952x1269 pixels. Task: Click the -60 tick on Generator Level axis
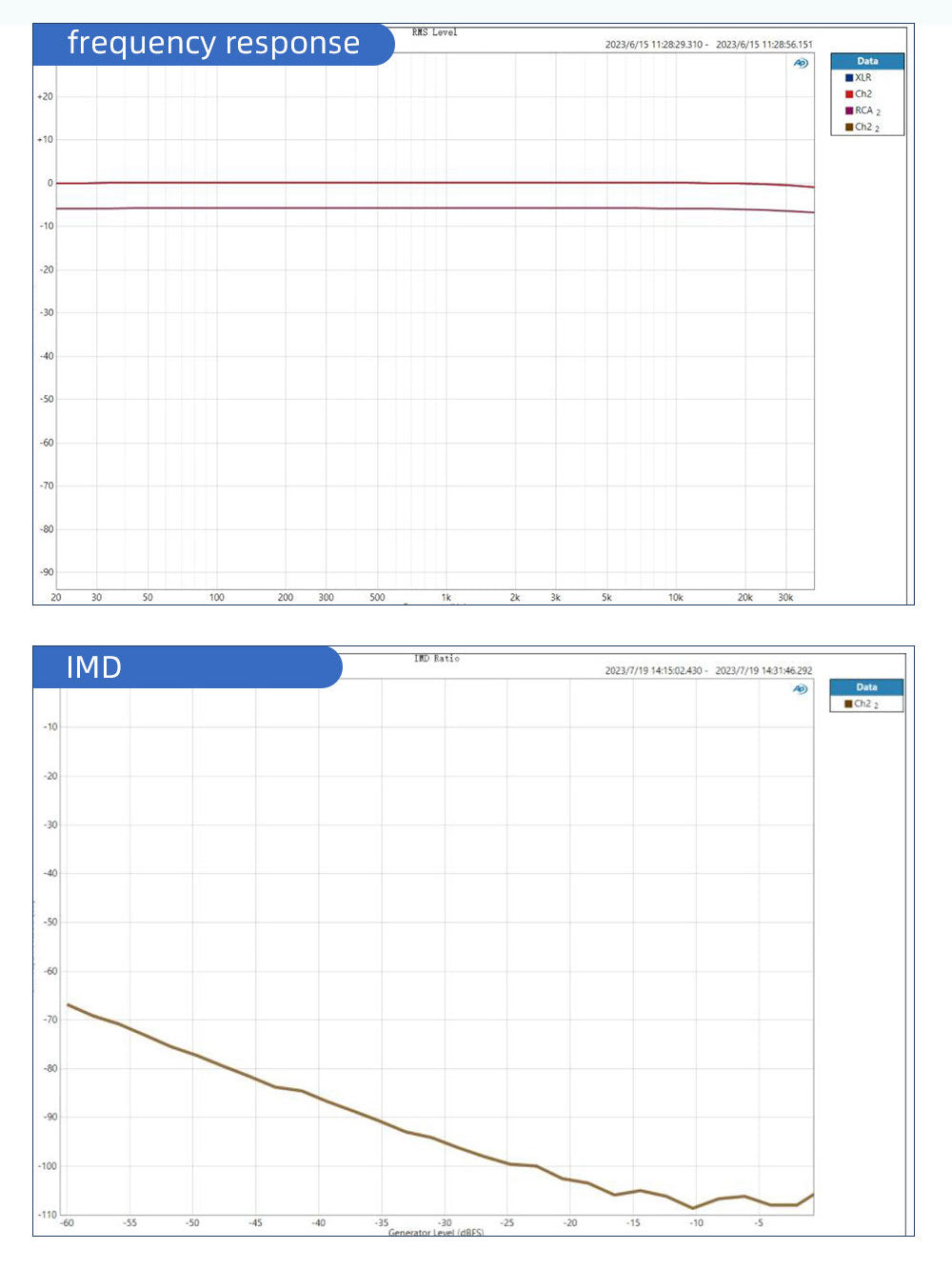point(68,1223)
